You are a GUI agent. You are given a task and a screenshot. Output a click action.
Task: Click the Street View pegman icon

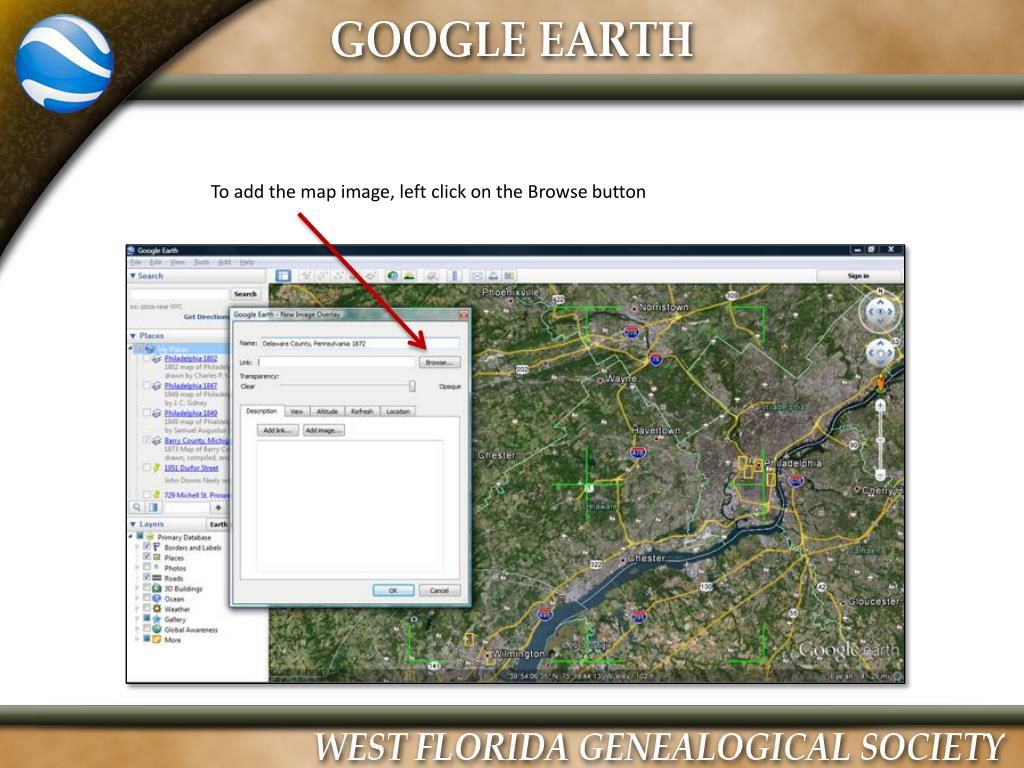click(880, 382)
